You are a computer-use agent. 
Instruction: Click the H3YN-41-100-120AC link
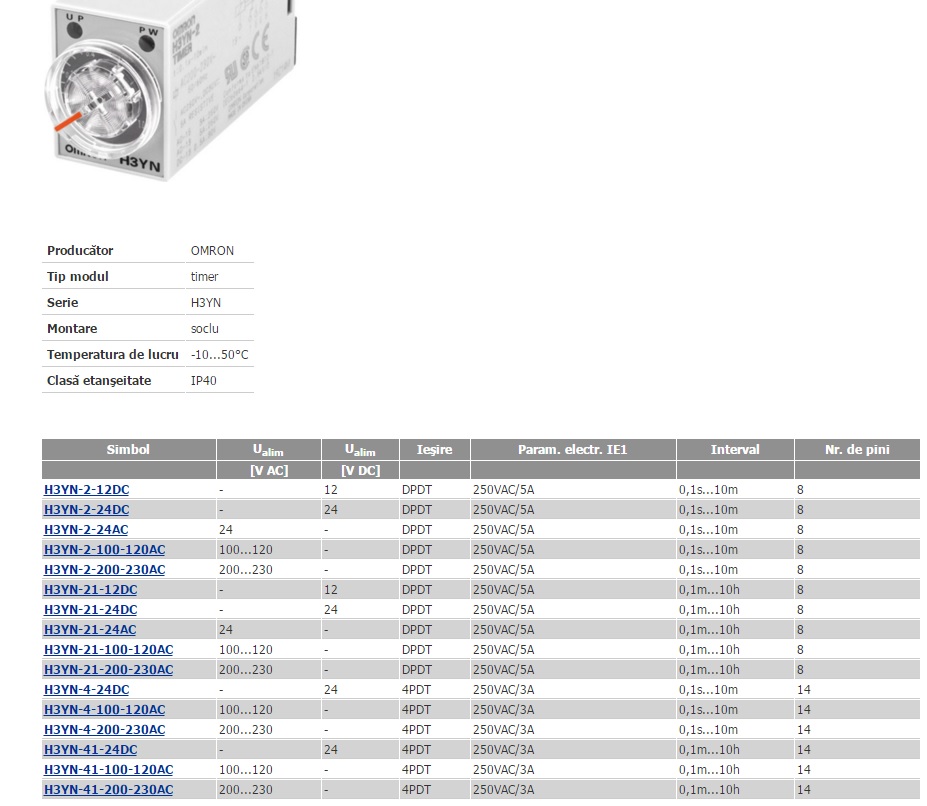[x=108, y=770]
